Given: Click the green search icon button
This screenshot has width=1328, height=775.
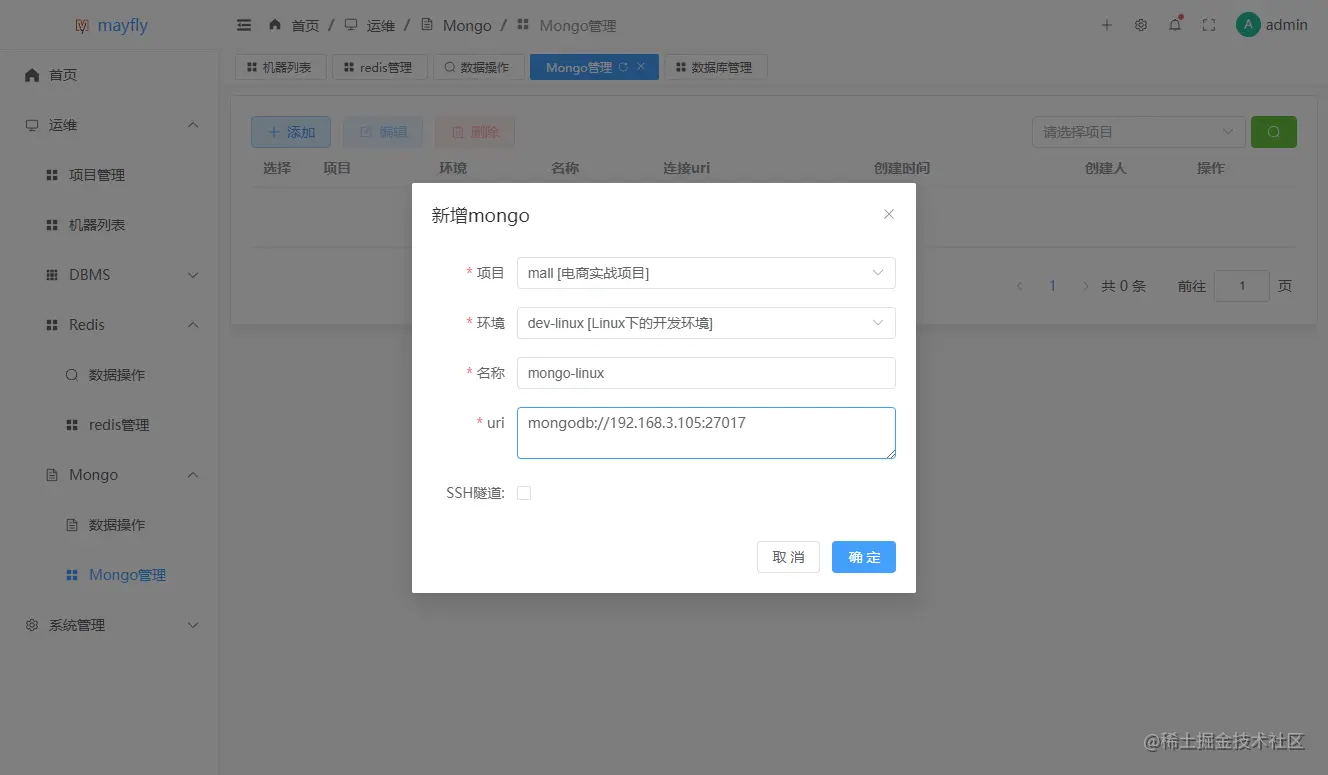Looking at the screenshot, I should [x=1274, y=132].
